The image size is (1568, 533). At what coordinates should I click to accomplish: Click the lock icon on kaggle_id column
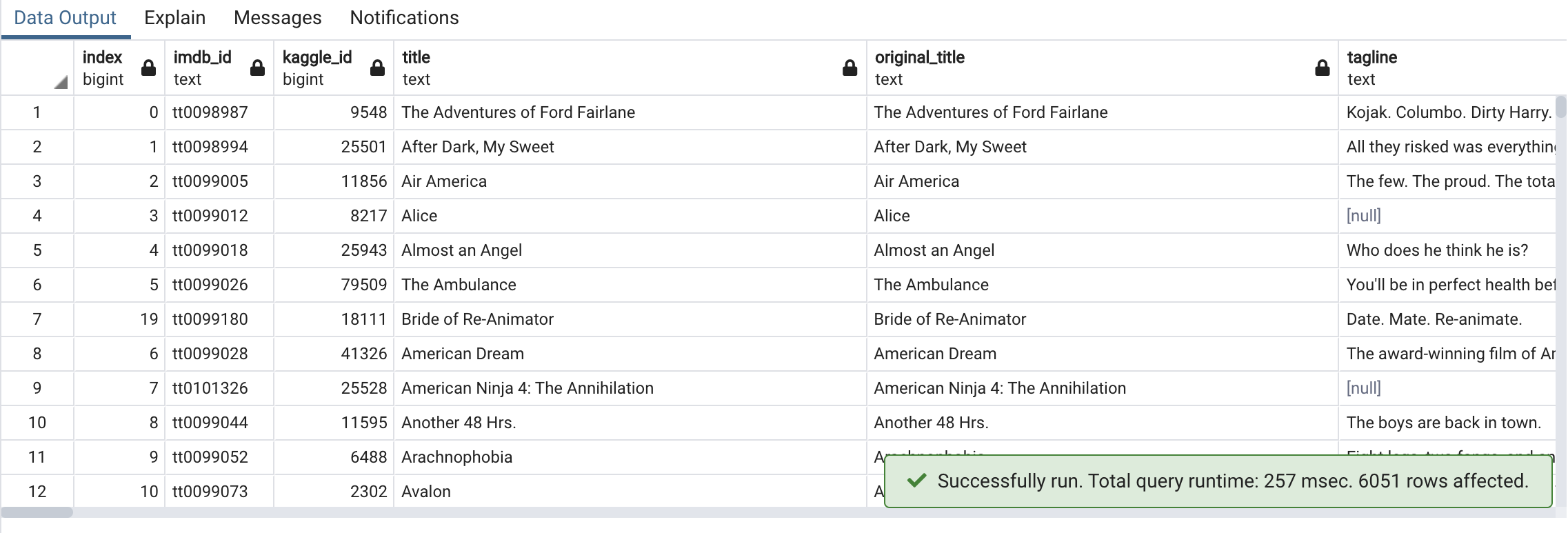pyautogui.click(x=377, y=68)
